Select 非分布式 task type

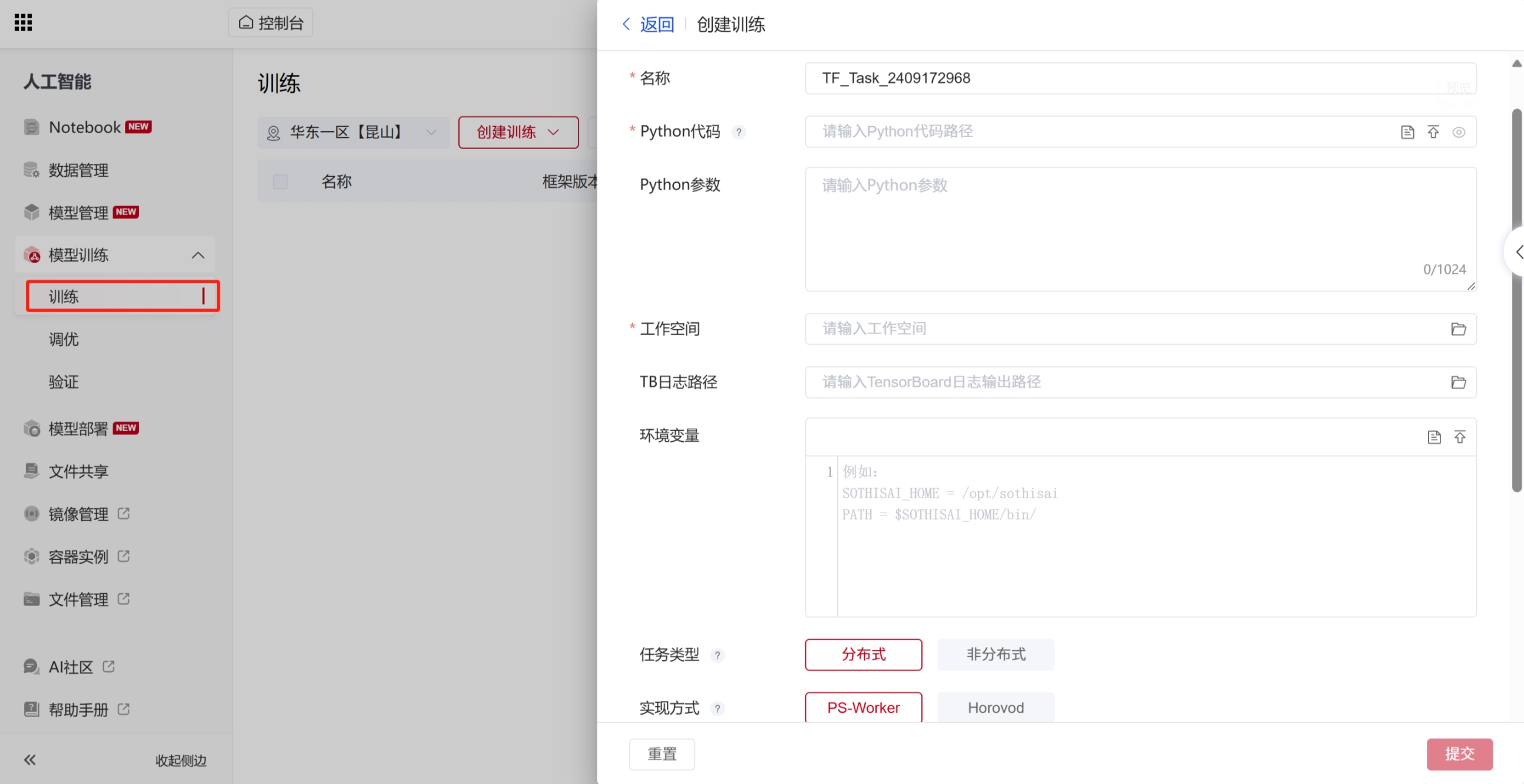coord(995,654)
